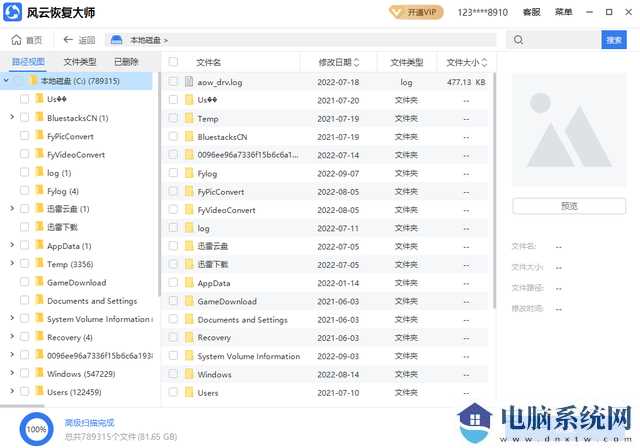Click the back arrow icon
This screenshot has height=448, width=640.
pyautogui.click(x=68, y=40)
